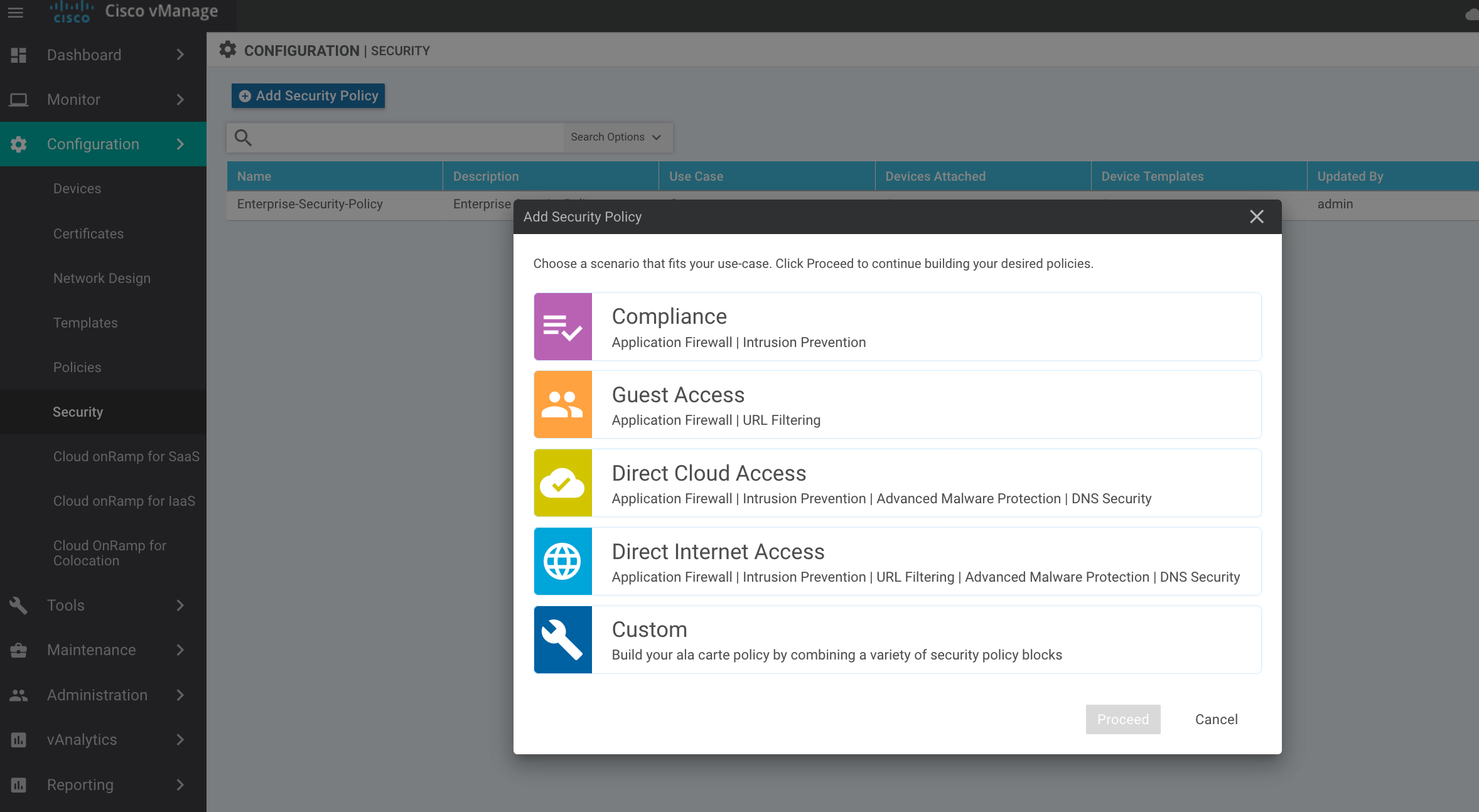Click the Cisco vManage title text
Viewport: 1479px width, 812px height.
click(x=161, y=11)
